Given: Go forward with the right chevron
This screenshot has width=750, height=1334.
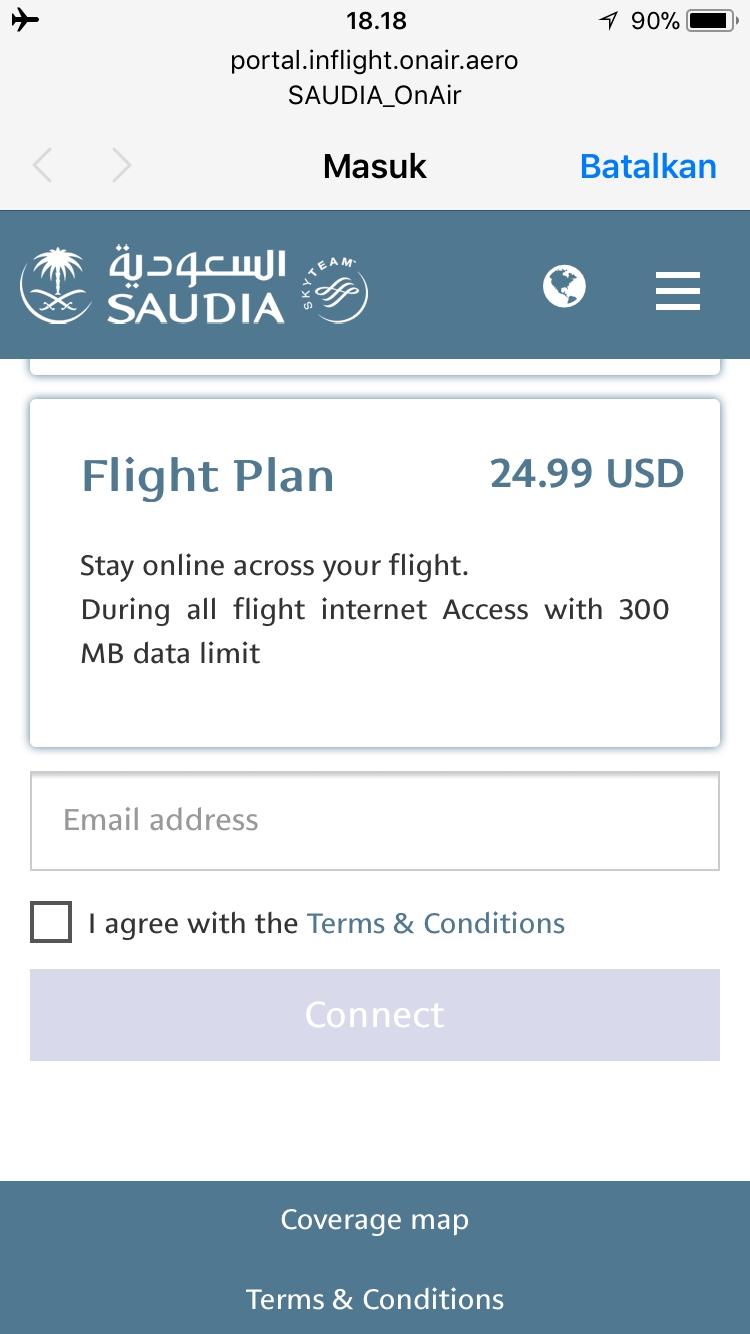Looking at the screenshot, I should click(121, 165).
